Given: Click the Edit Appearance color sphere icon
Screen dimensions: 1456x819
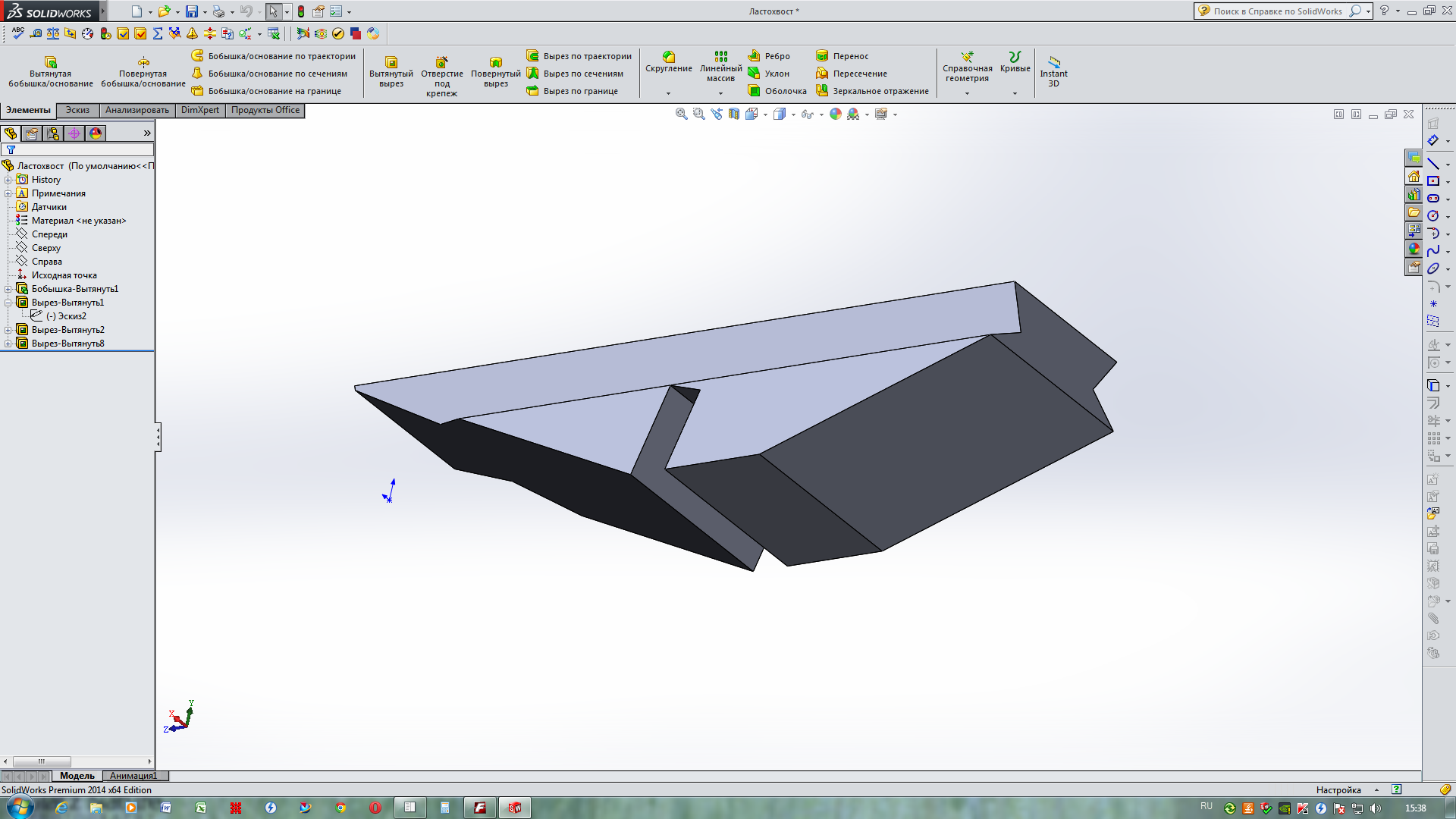Looking at the screenshot, I should [835, 114].
